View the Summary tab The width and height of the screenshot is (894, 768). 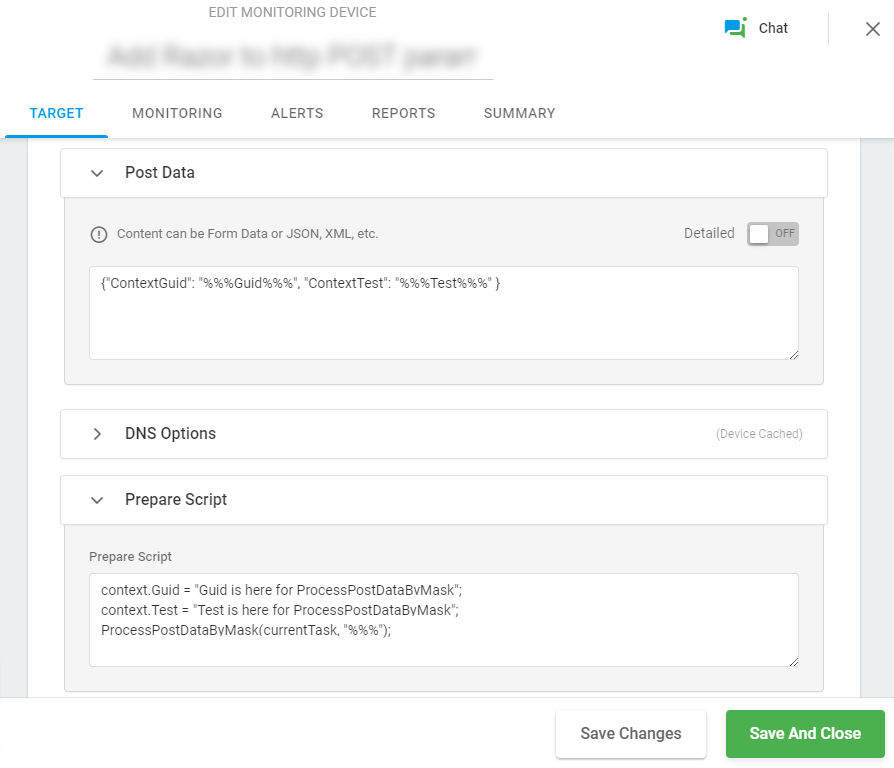[519, 113]
